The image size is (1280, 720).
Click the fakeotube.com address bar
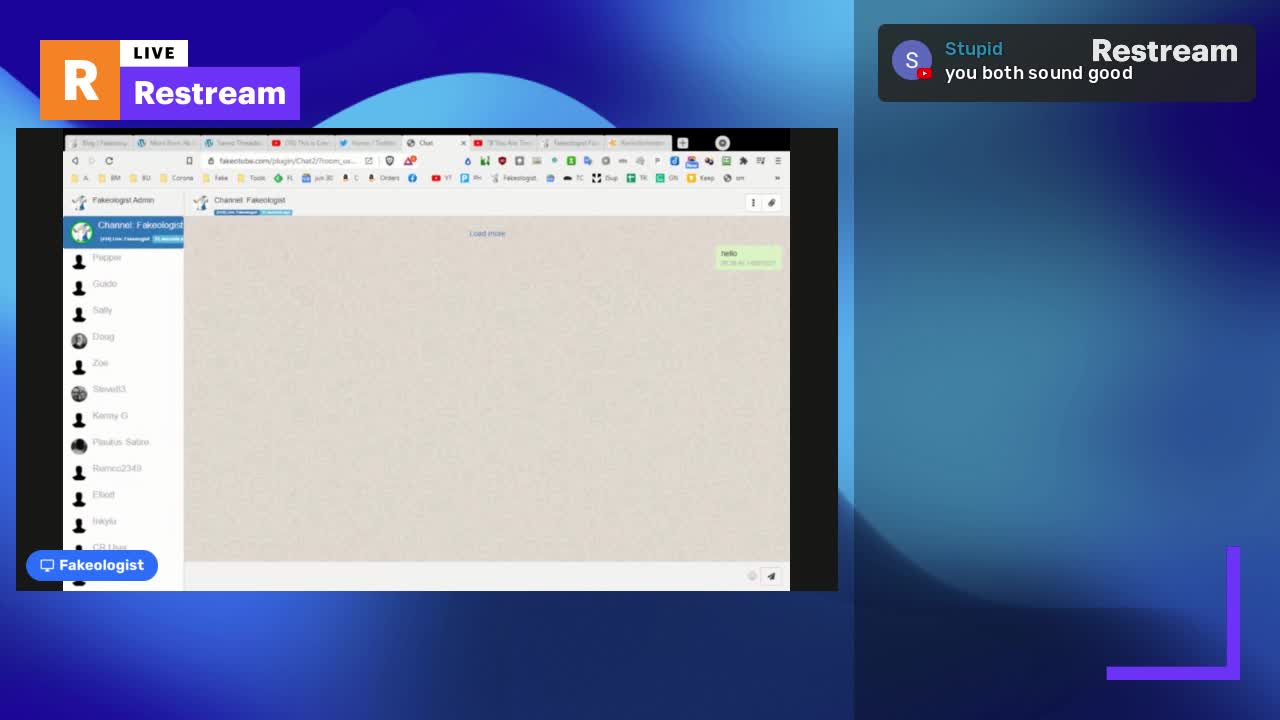click(x=286, y=161)
